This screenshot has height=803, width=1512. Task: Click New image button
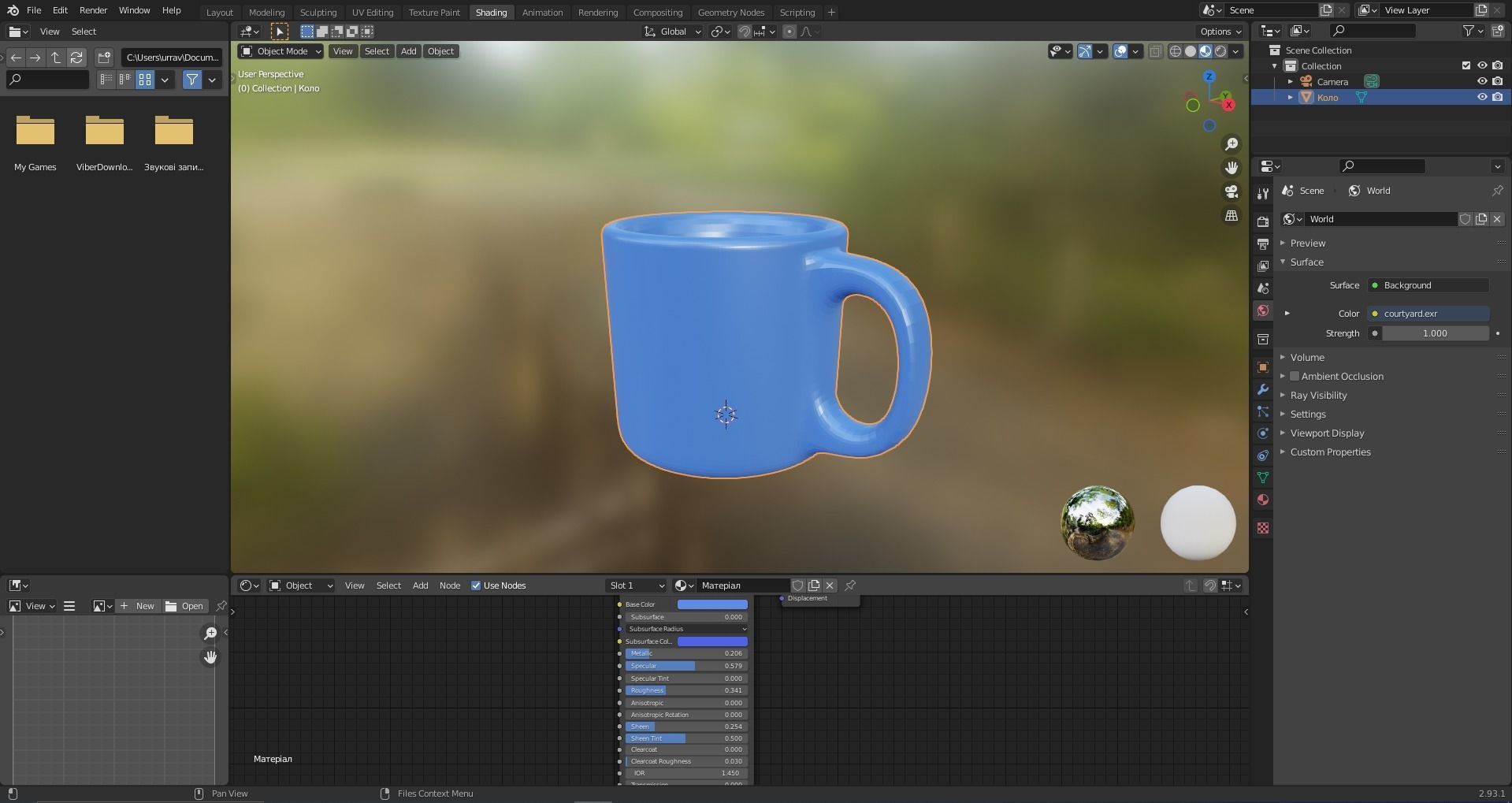(137, 606)
